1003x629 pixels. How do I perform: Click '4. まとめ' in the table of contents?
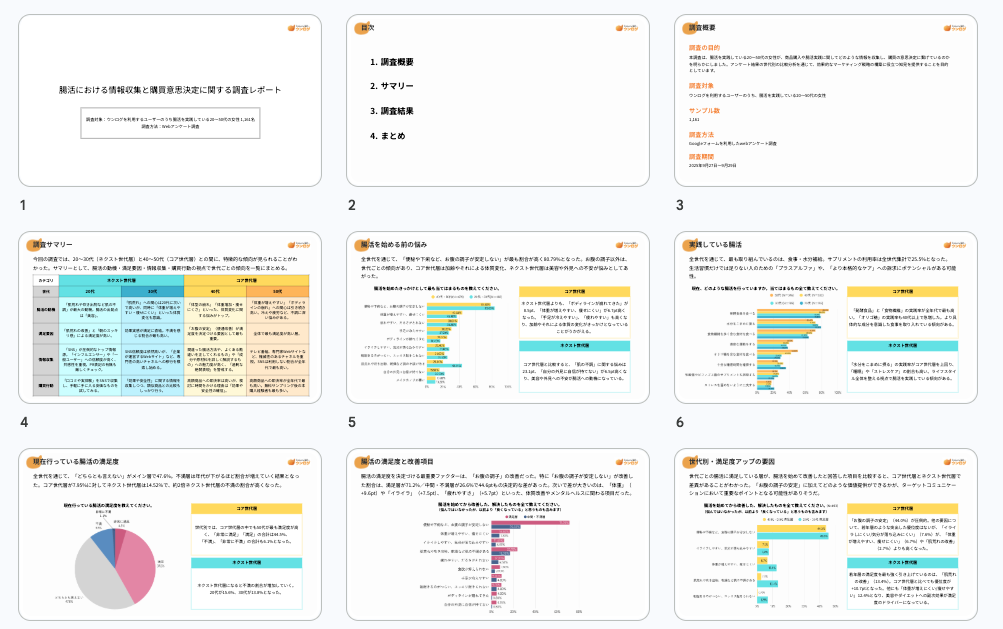[x=388, y=135]
